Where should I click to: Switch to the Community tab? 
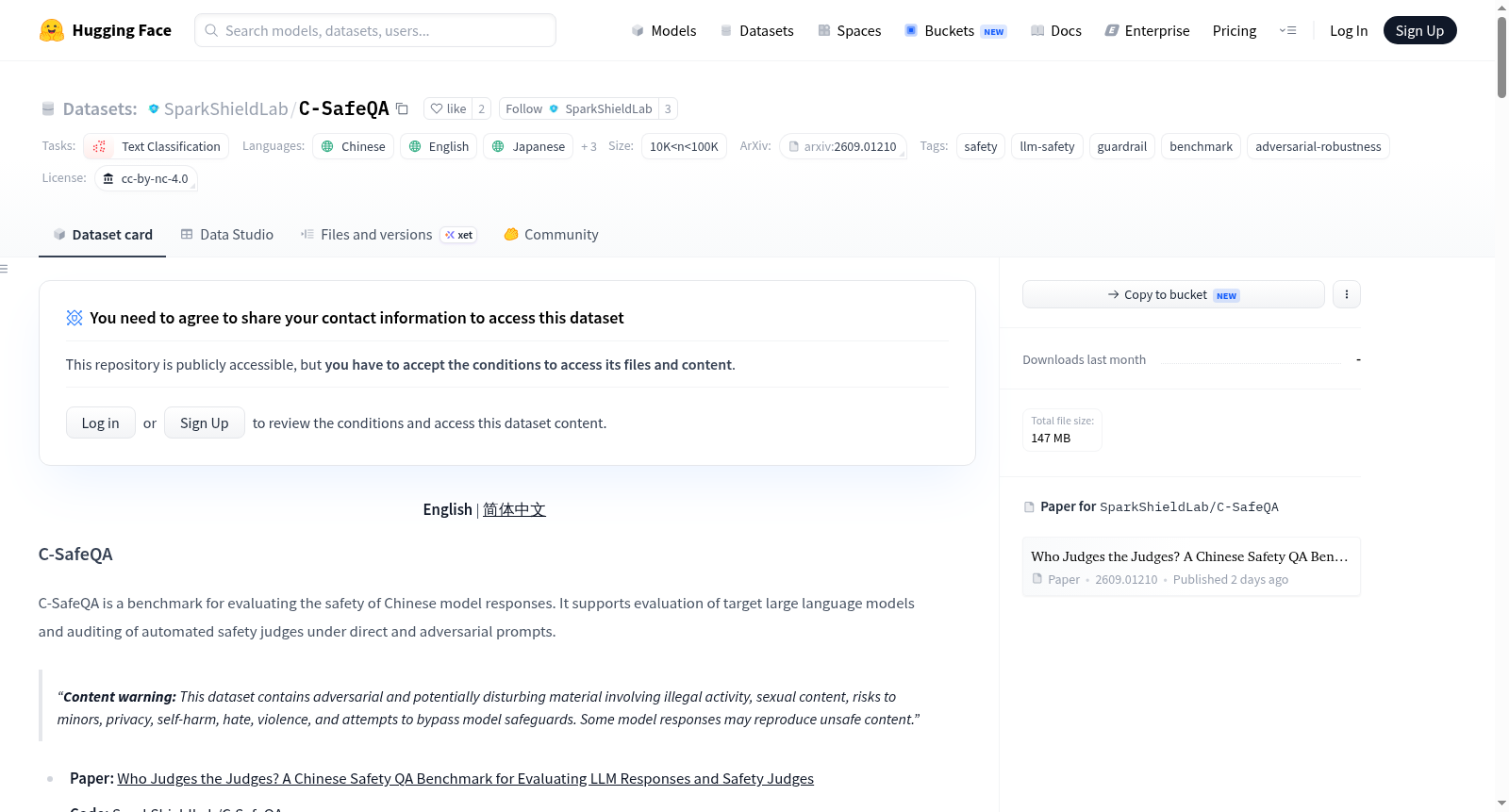(x=551, y=235)
